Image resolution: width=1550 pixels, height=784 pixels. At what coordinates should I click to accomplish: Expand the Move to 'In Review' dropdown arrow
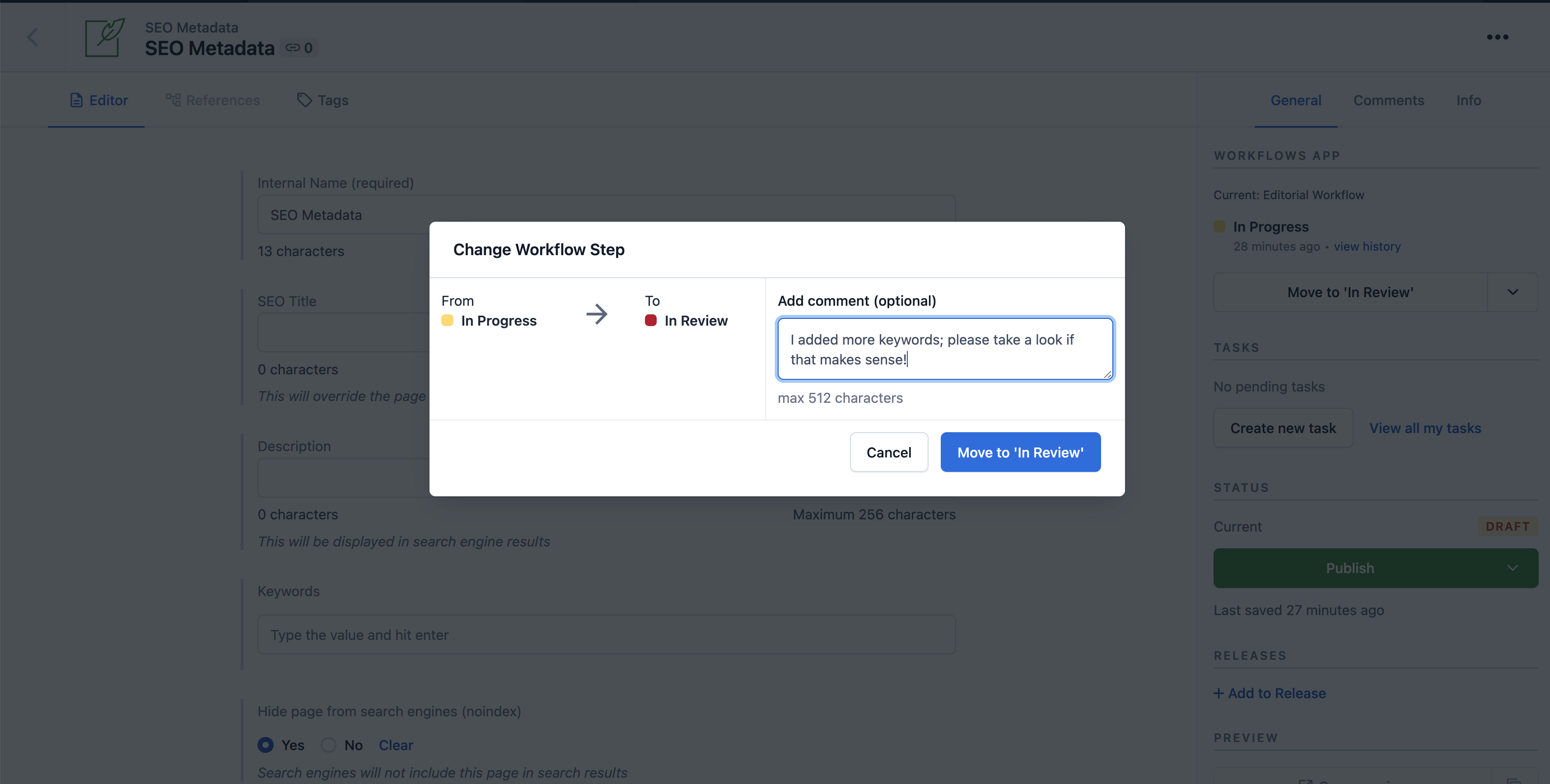point(1512,293)
